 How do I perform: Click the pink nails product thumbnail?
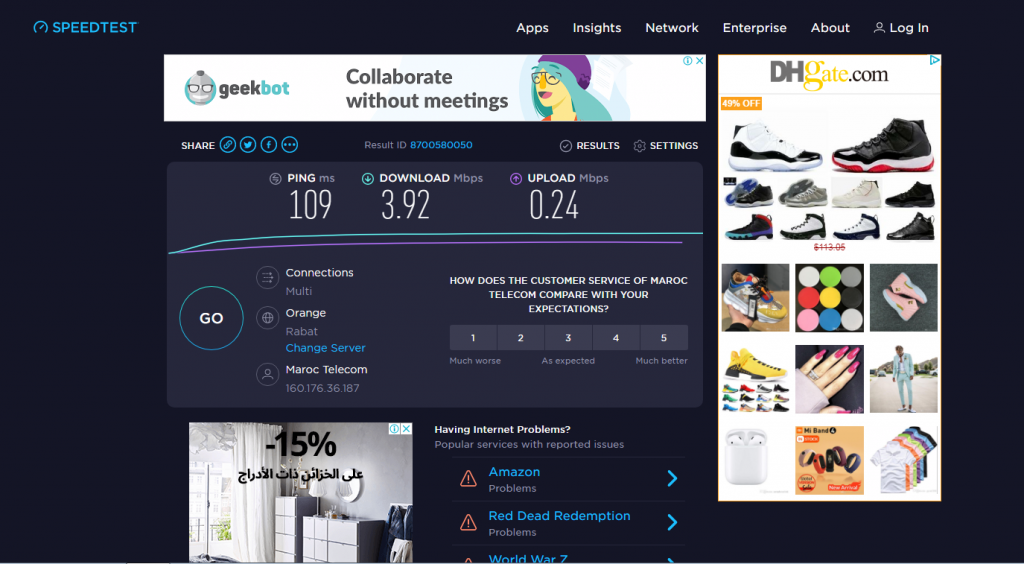click(x=829, y=379)
